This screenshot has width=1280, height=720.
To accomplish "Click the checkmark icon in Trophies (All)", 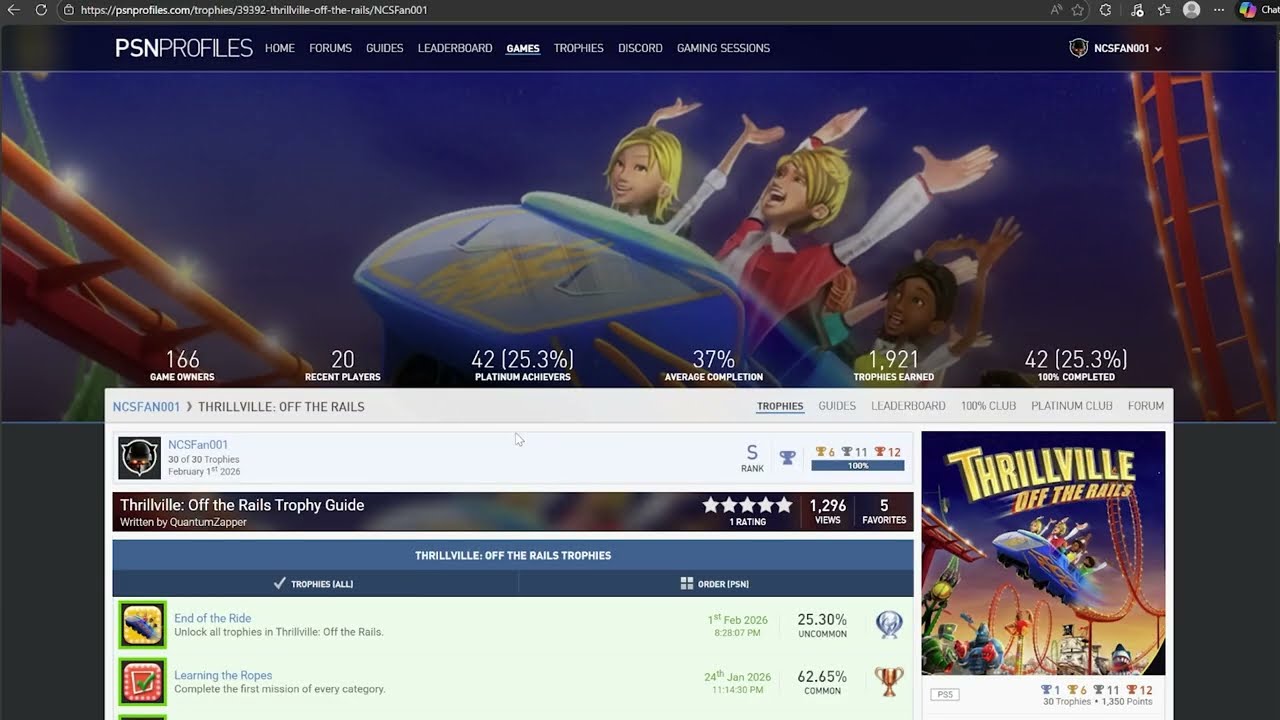I will (x=280, y=583).
